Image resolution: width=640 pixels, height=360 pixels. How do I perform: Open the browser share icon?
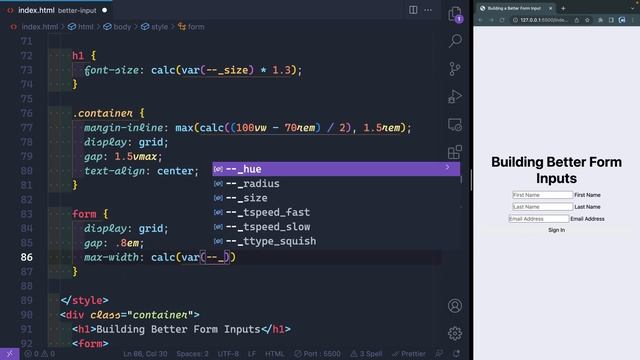(576, 20)
